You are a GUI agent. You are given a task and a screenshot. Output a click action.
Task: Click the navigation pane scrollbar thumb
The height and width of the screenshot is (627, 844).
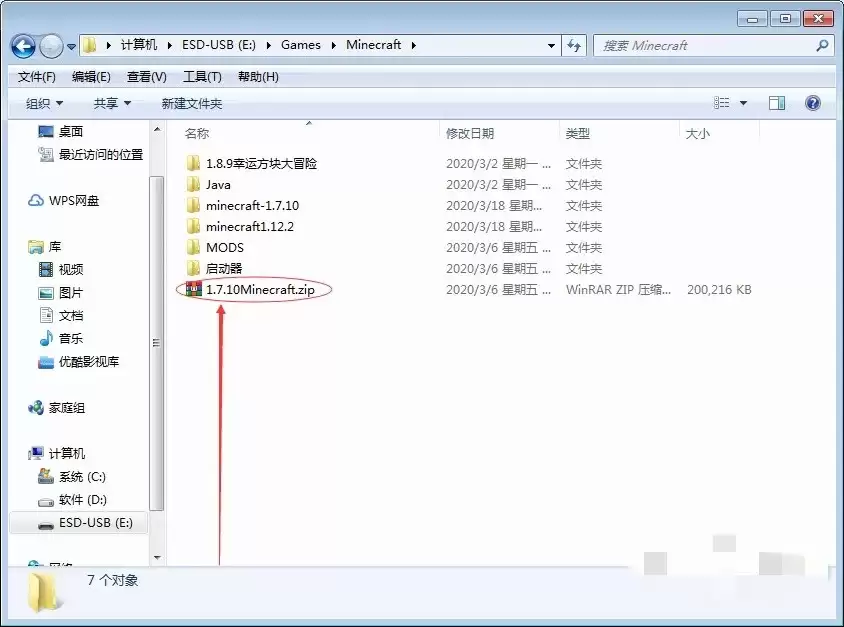pyautogui.click(x=157, y=343)
